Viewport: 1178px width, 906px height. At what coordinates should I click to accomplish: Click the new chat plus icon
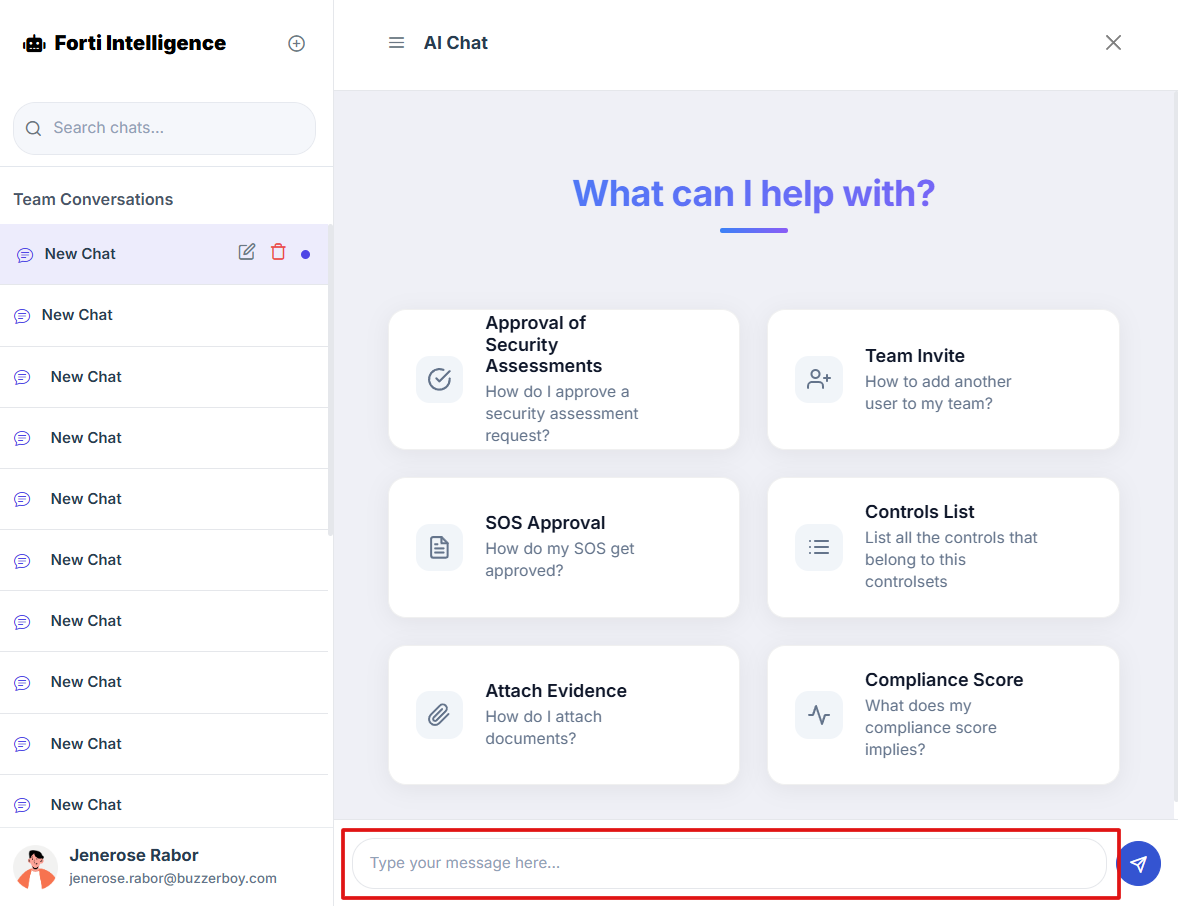coord(296,43)
